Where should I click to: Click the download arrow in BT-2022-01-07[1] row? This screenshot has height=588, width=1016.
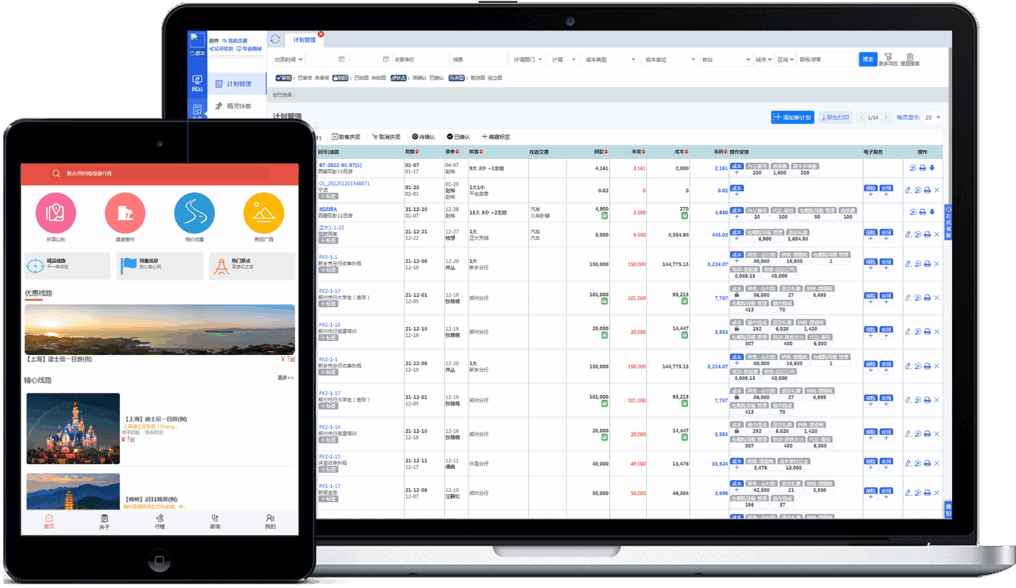pyautogui.click(x=932, y=168)
